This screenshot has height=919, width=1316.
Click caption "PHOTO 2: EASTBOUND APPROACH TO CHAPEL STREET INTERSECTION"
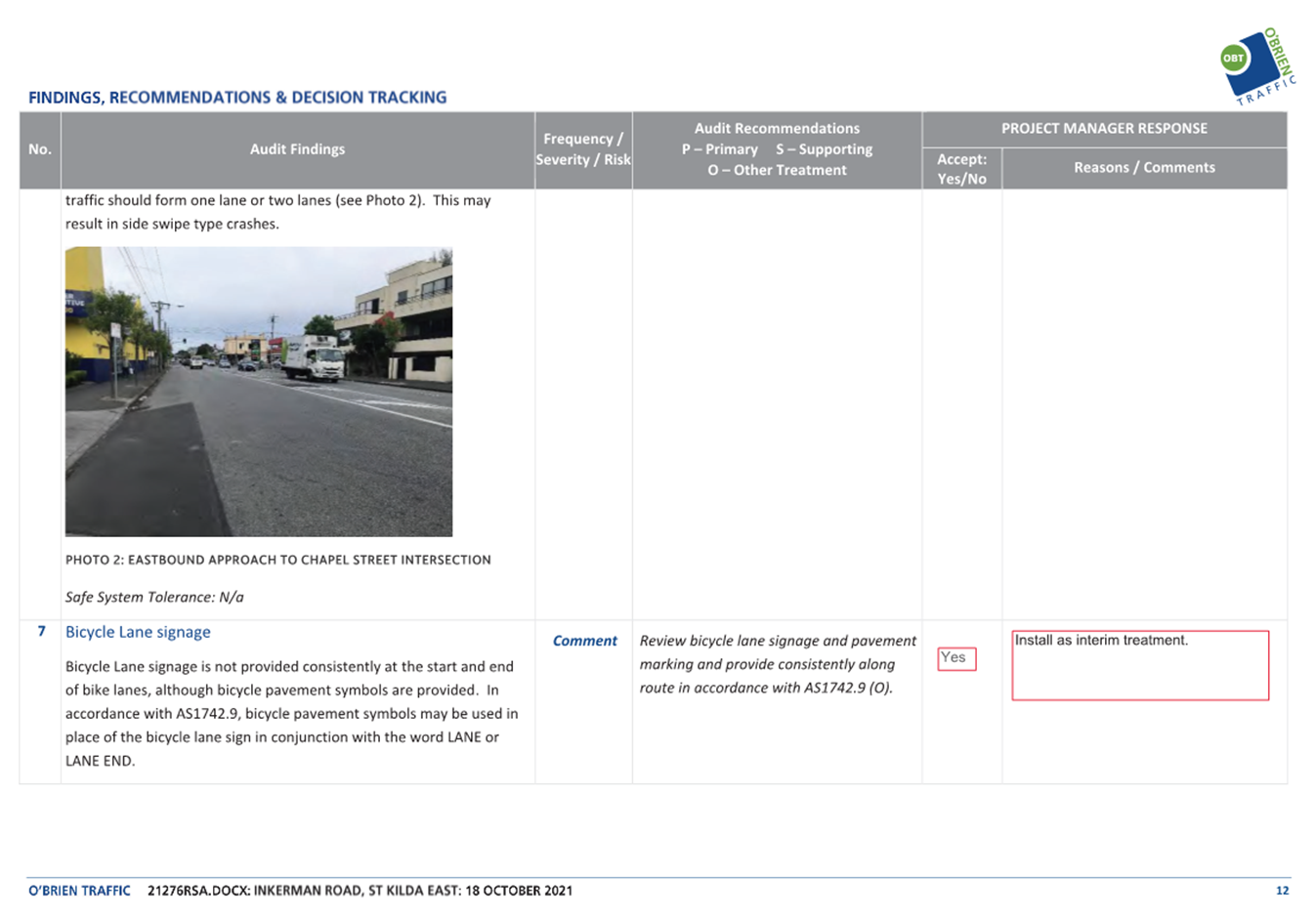(278, 560)
